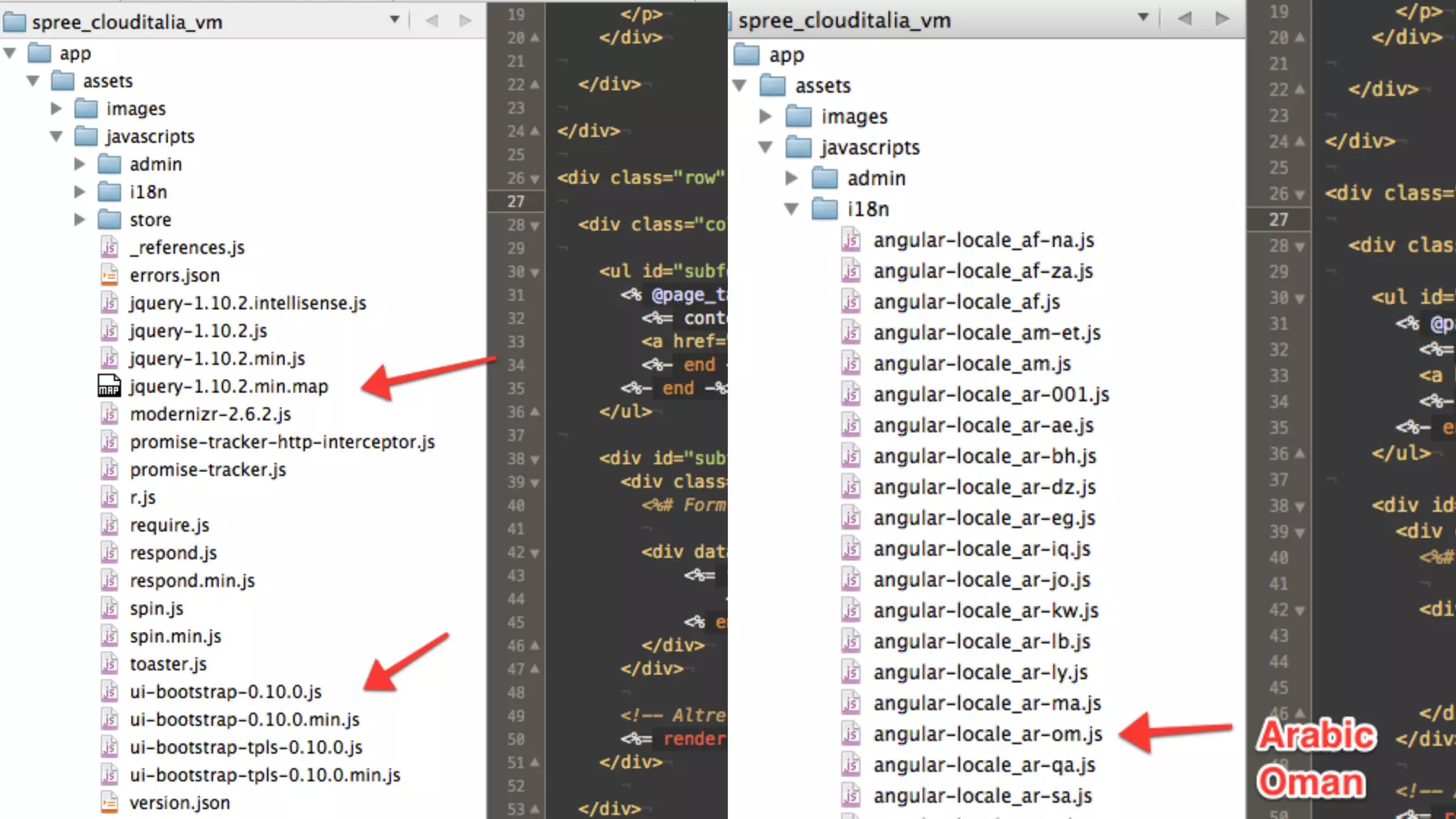The width and height of the screenshot is (1456, 819).
Task: Click the angular-locale_ar-om.js file icon
Action: pos(851,734)
